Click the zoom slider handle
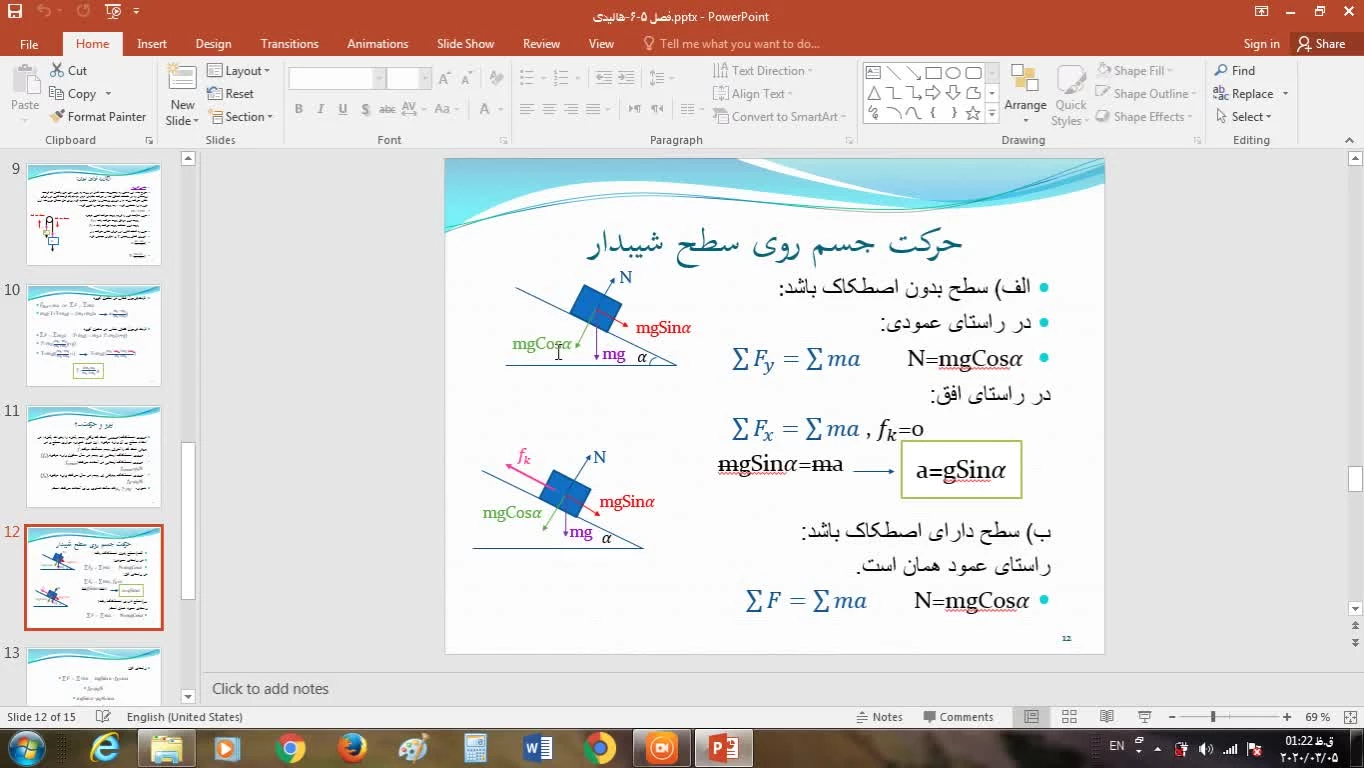This screenshot has height=768, width=1364. coord(1213,717)
